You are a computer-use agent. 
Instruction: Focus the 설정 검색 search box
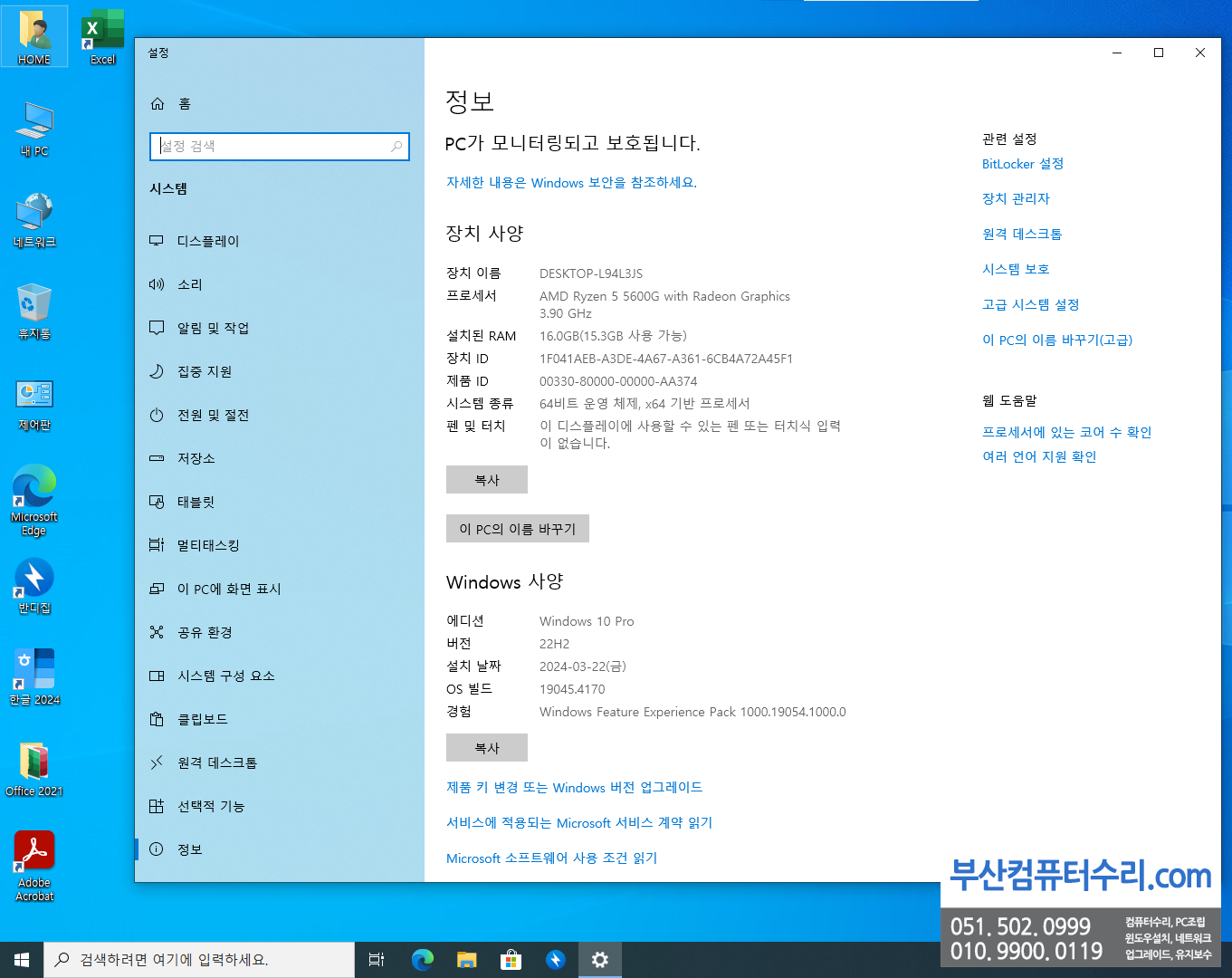[x=280, y=146]
